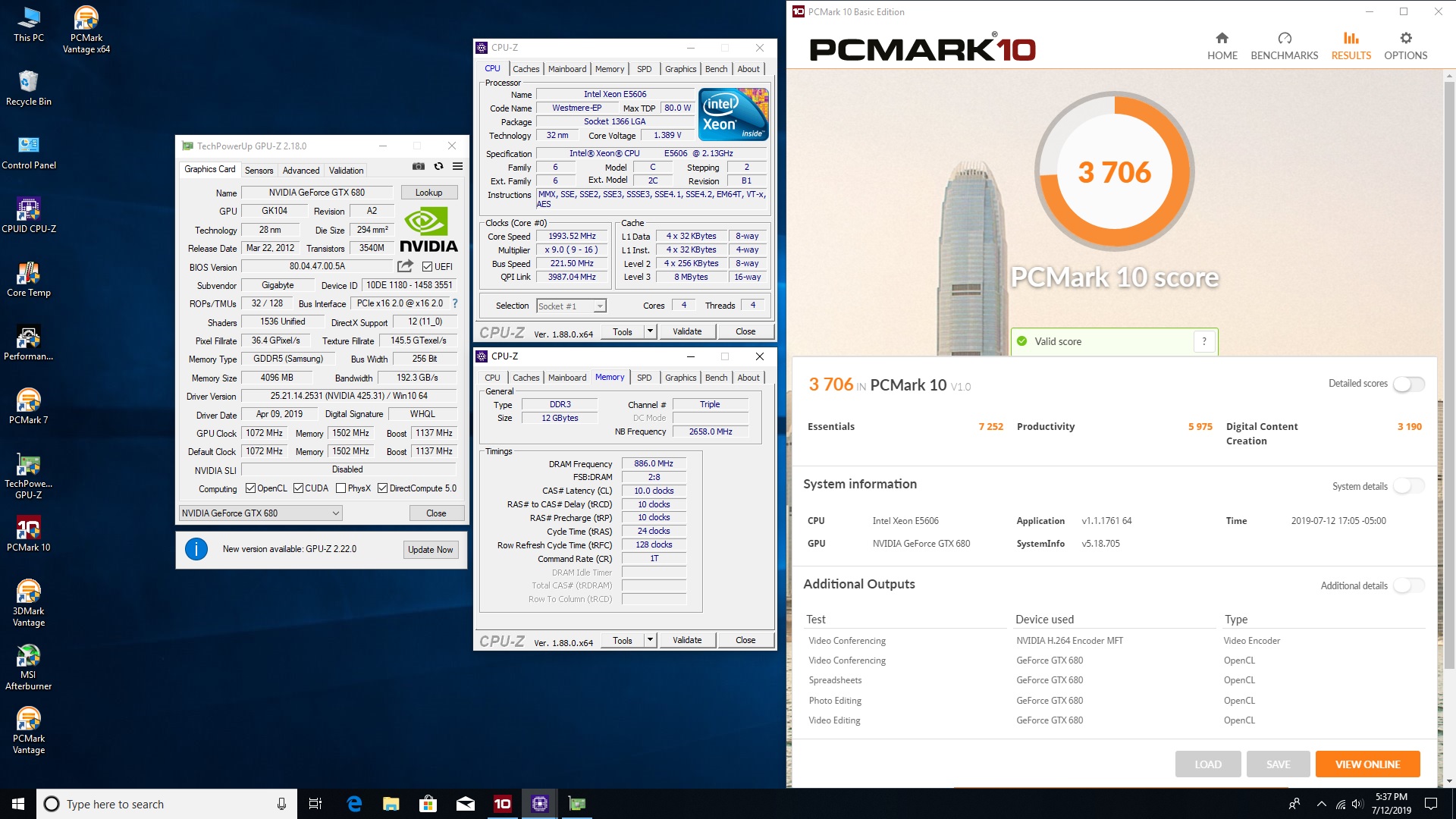Viewport: 1456px width, 819px height.
Task: Click the PCMark 10 LOAD button
Action: coord(1208,764)
